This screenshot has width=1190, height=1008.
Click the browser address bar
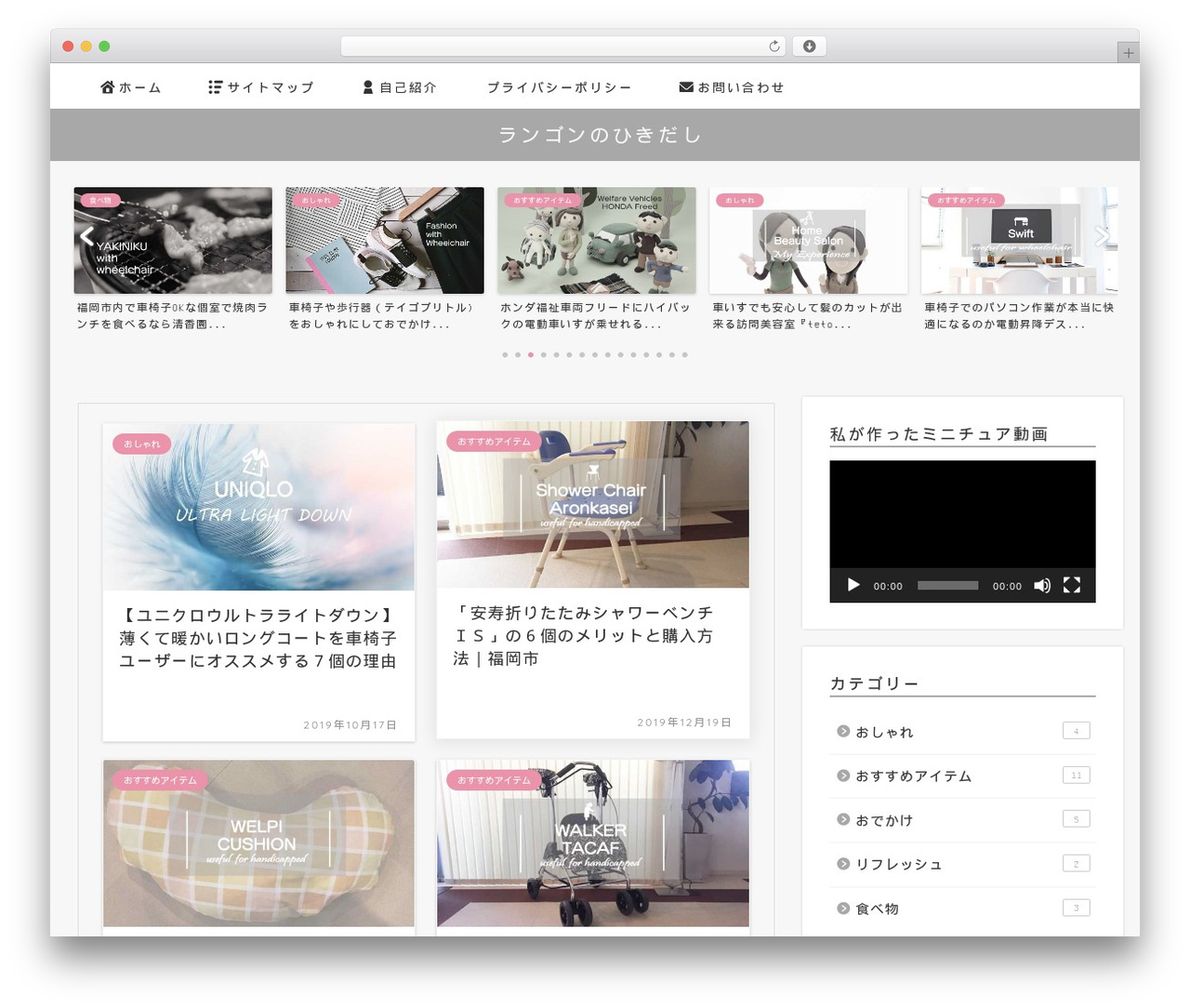pyautogui.click(x=563, y=46)
